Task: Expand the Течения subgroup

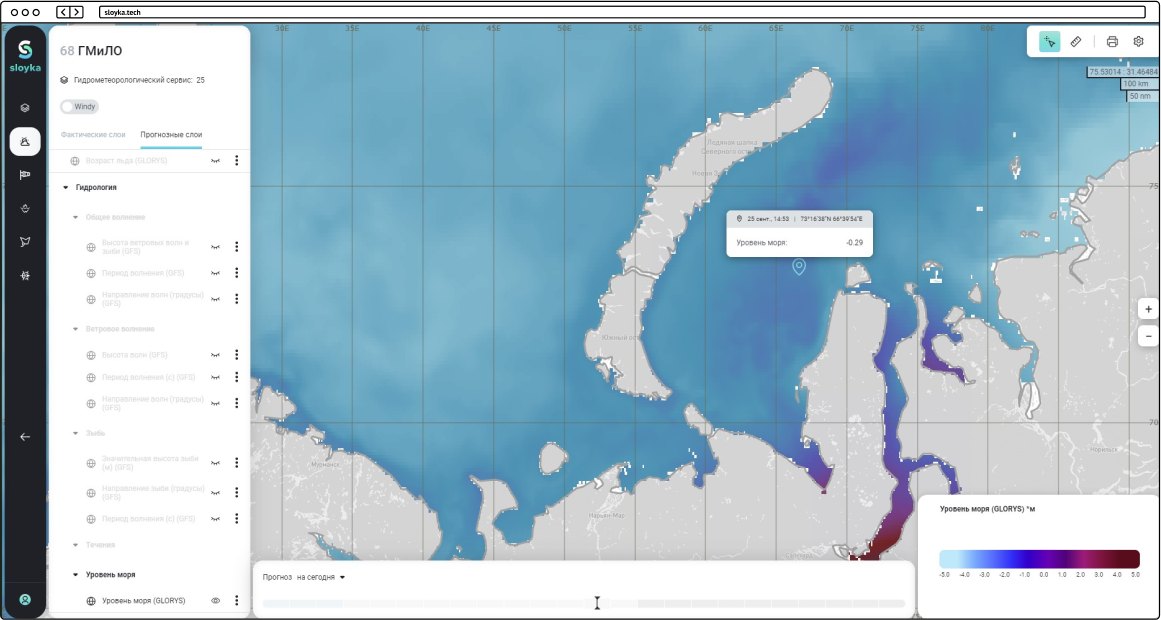Action: [75, 545]
